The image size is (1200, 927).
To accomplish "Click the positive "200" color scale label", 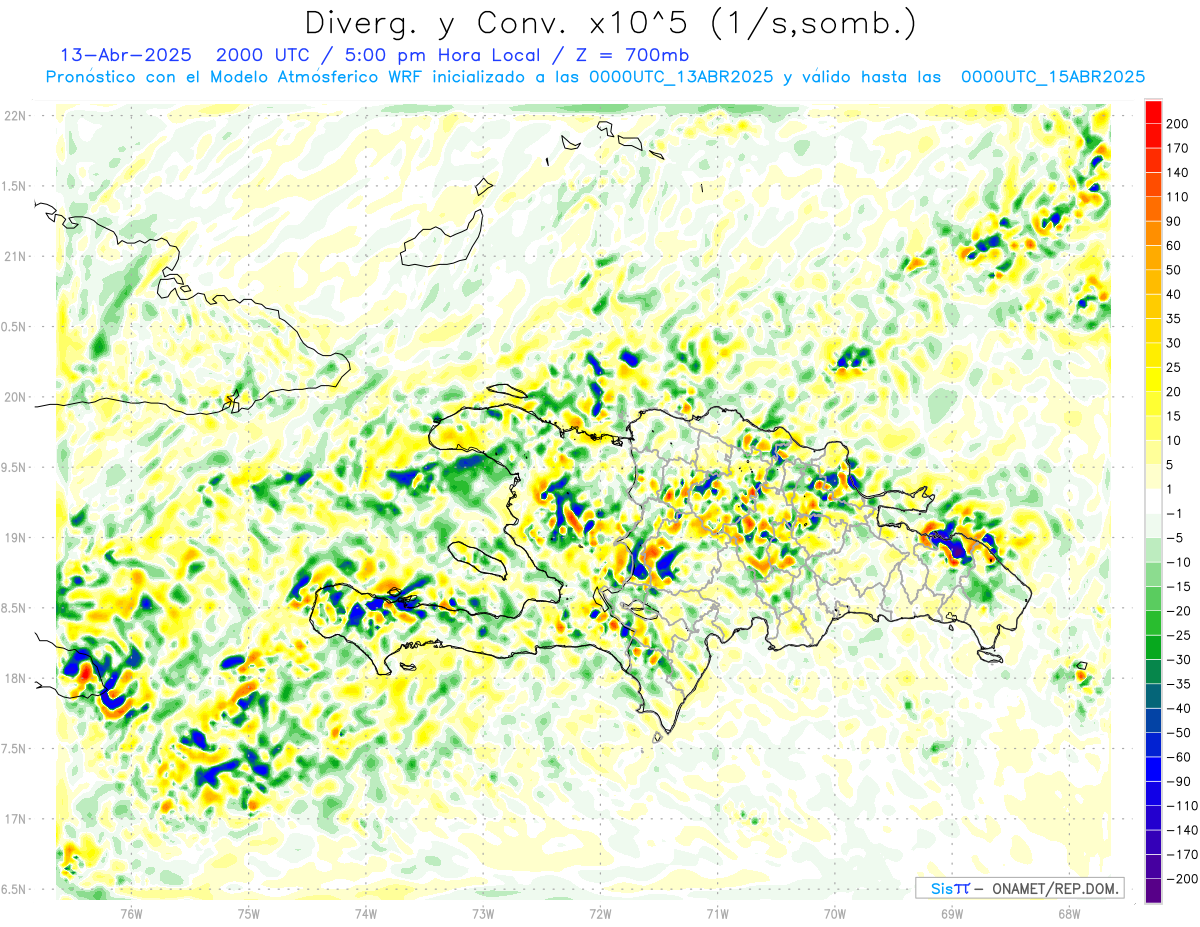I will [1179, 124].
